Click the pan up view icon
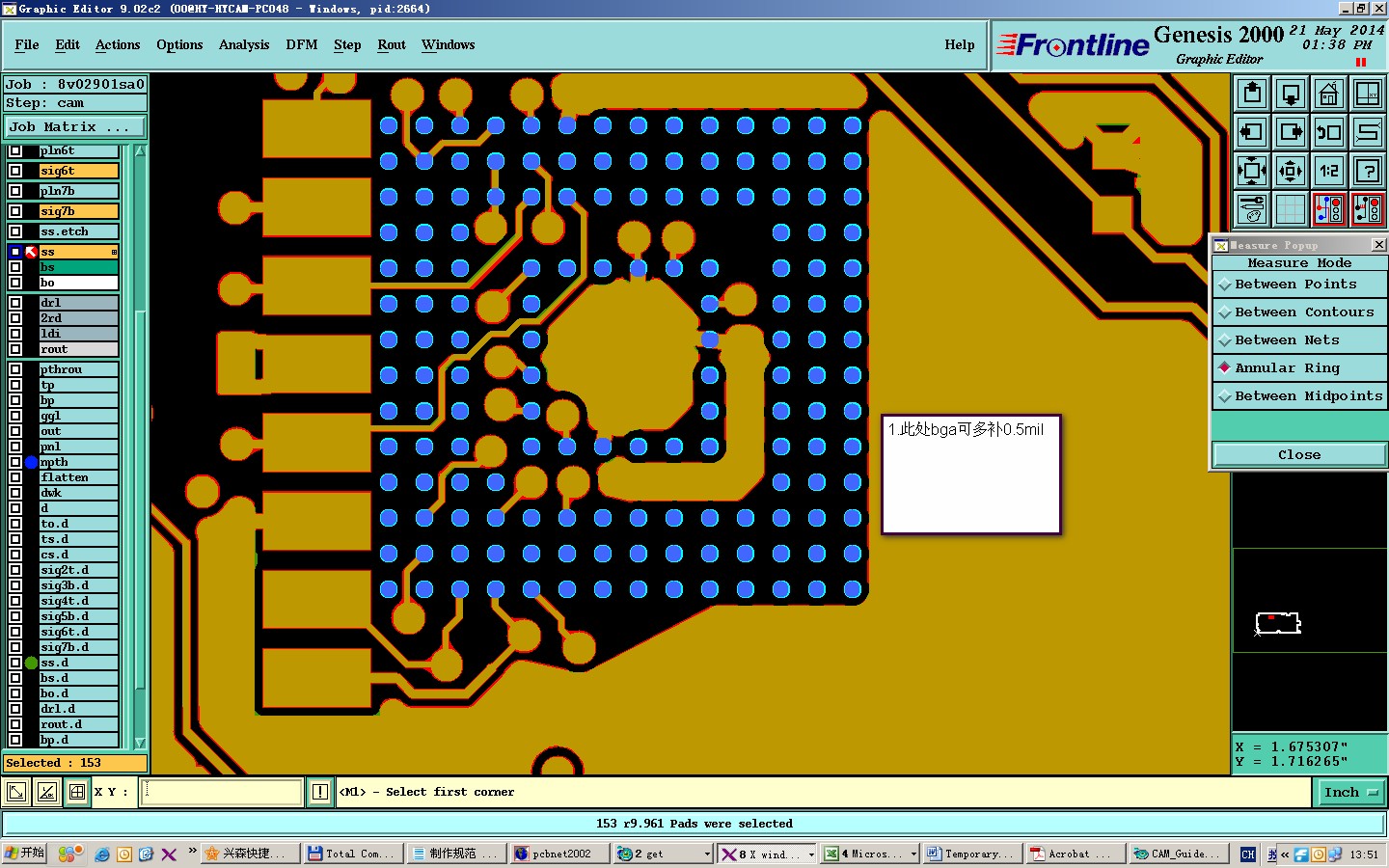 pyautogui.click(x=1252, y=94)
